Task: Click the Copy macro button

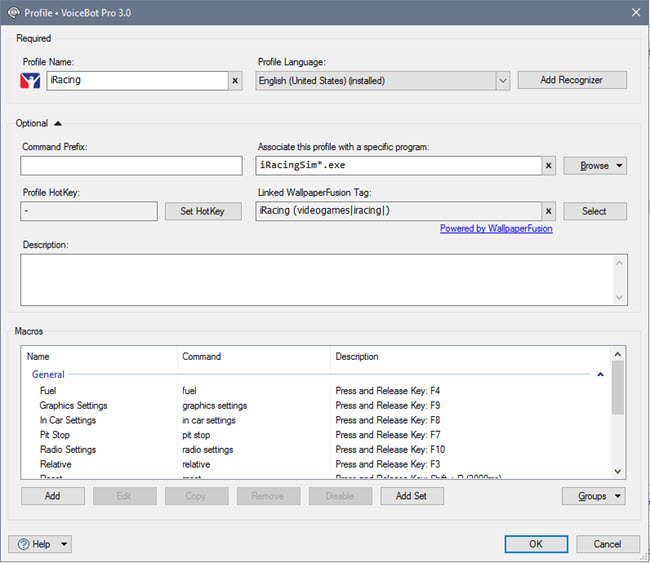Action: 196,496
